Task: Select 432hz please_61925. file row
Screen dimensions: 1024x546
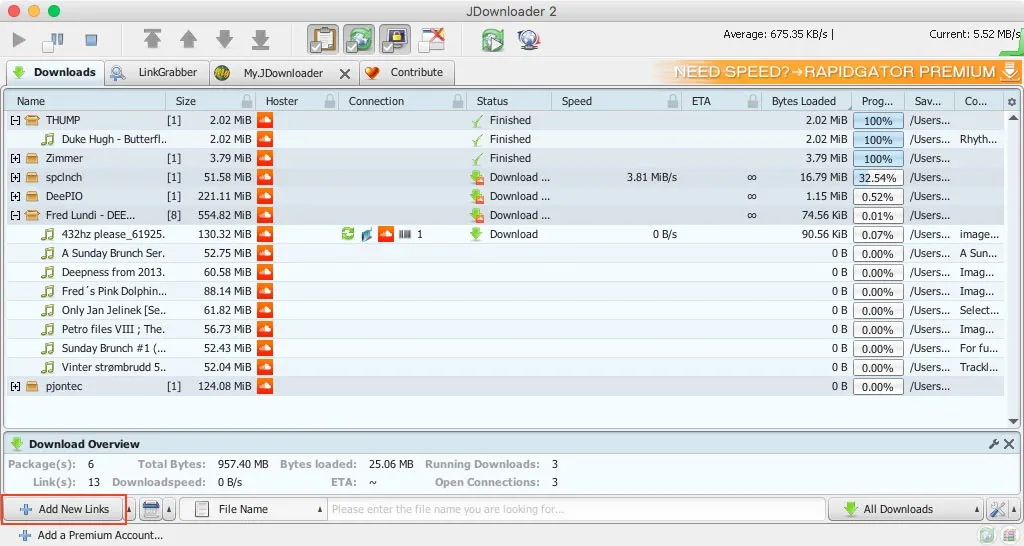Action: pos(505,234)
